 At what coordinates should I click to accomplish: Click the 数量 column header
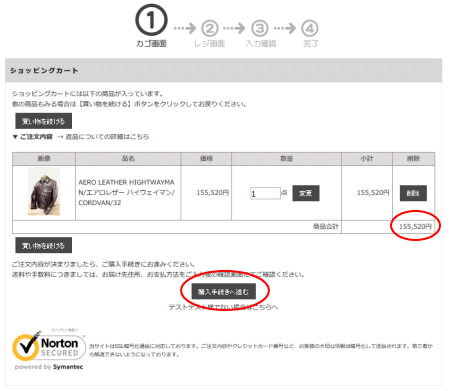tap(287, 159)
